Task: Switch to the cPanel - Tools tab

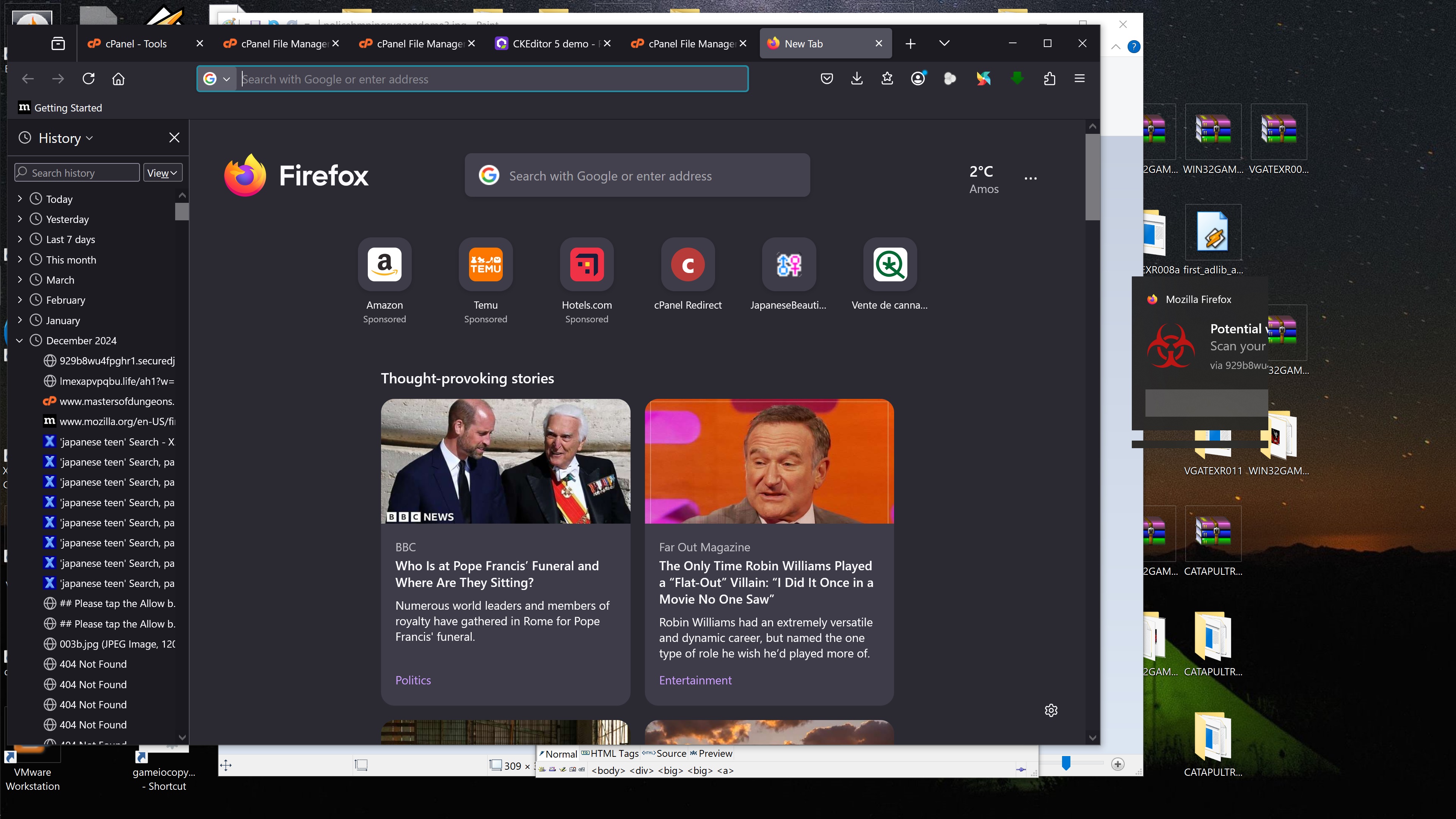Action: point(136,44)
